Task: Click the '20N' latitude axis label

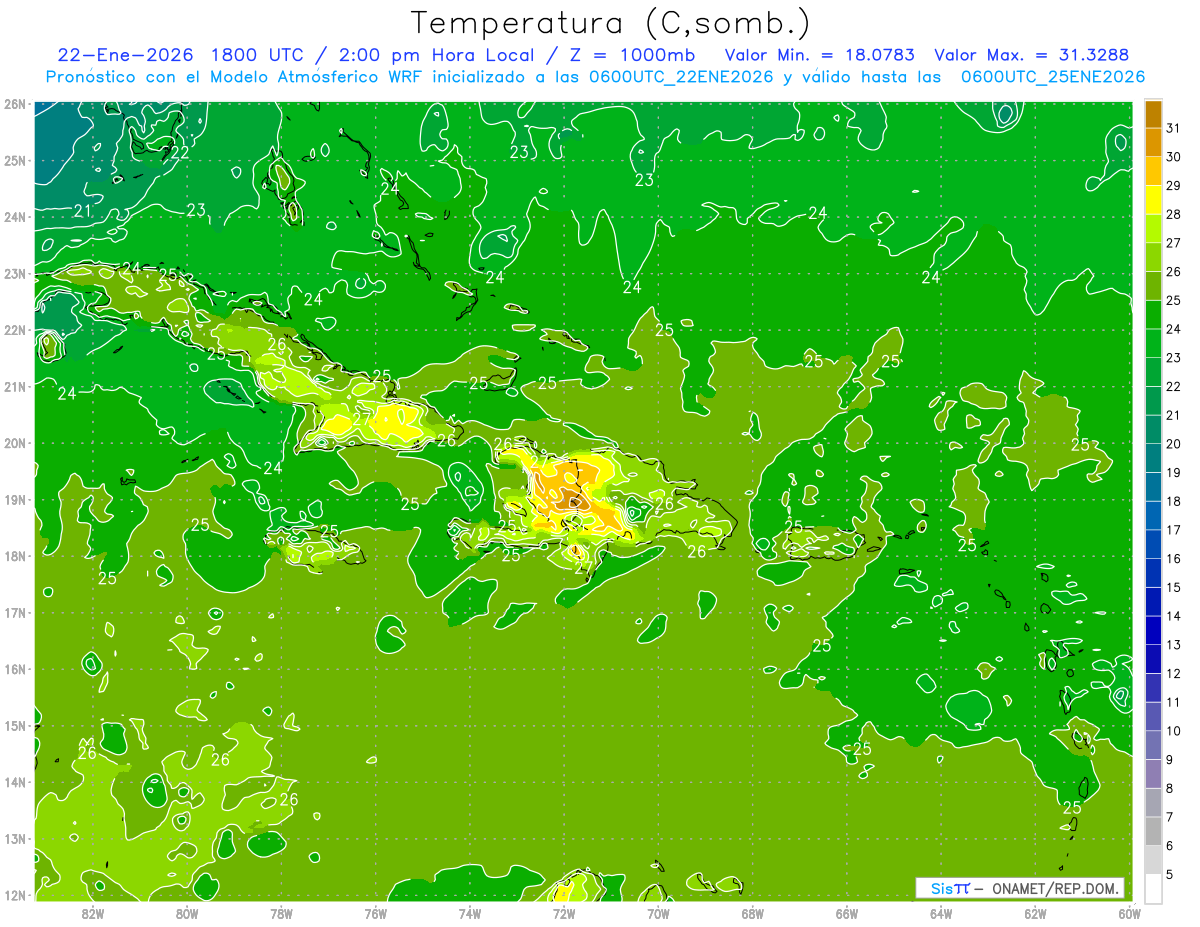Action: pyautogui.click(x=14, y=443)
